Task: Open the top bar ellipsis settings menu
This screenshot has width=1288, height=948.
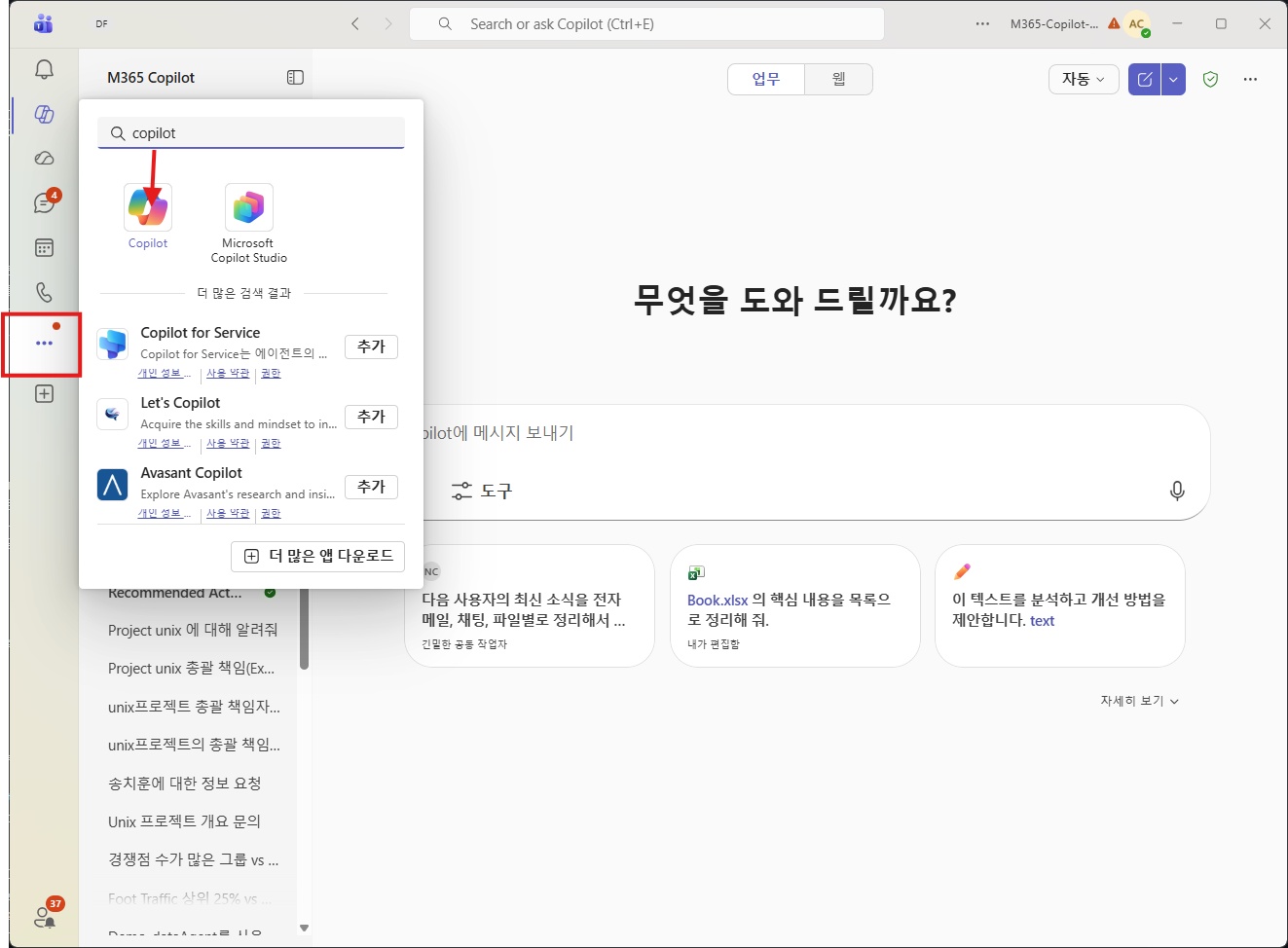Action: 982,23
